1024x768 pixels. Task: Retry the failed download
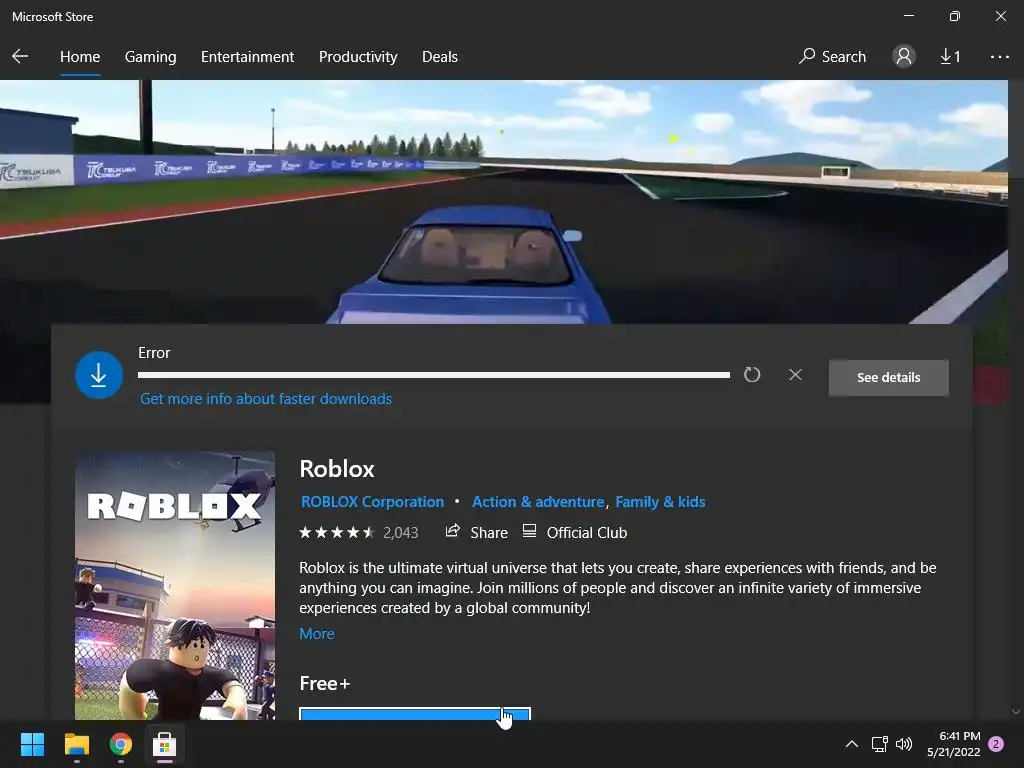click(752, 374)
